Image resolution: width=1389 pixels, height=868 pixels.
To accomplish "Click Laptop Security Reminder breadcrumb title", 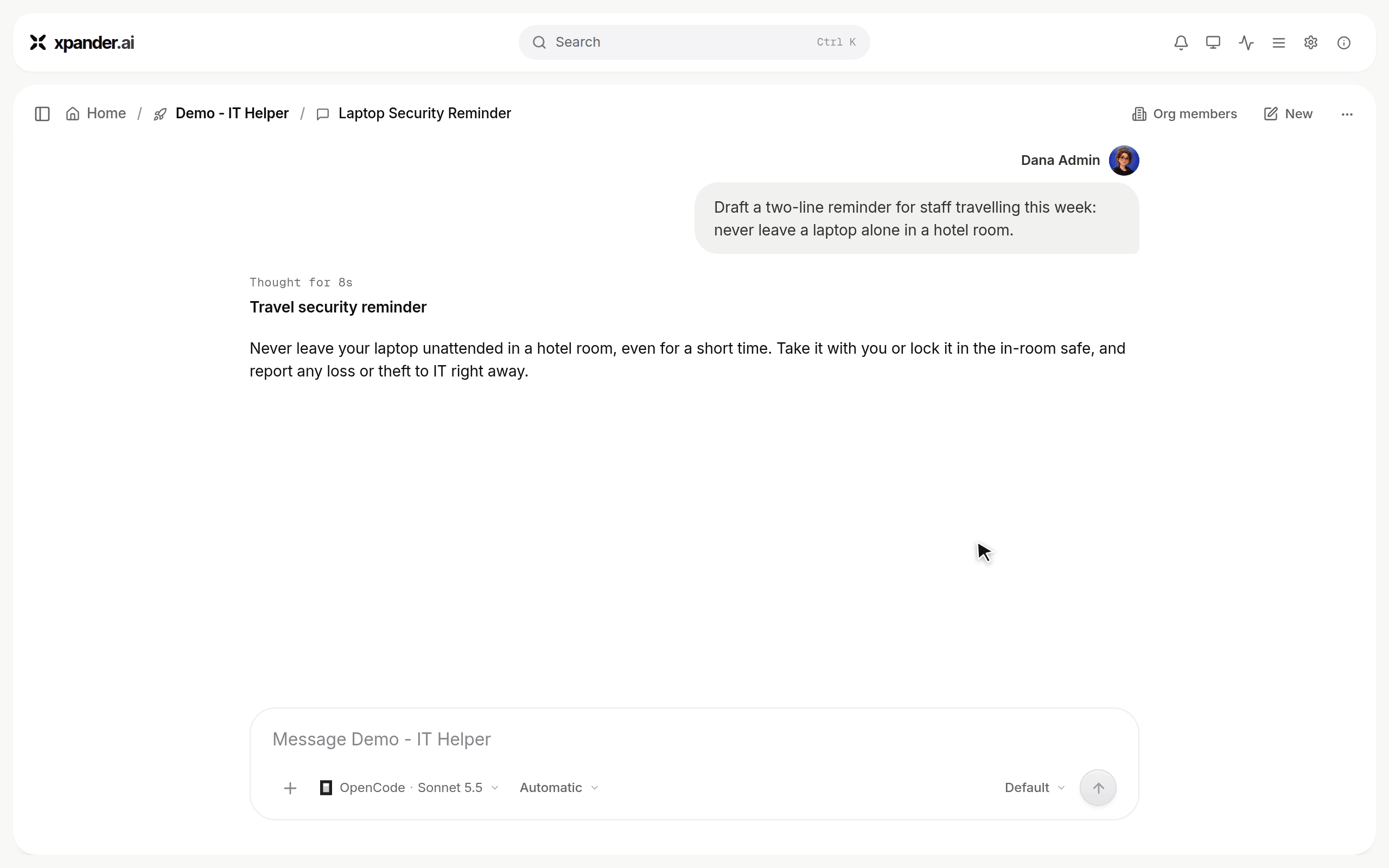I will tap(425, 114).
